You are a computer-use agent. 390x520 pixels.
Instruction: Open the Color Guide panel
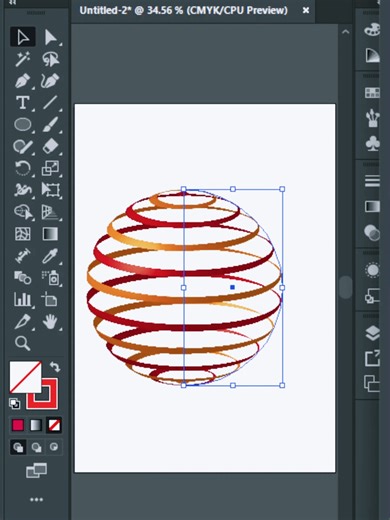click(x=372, y=55)
